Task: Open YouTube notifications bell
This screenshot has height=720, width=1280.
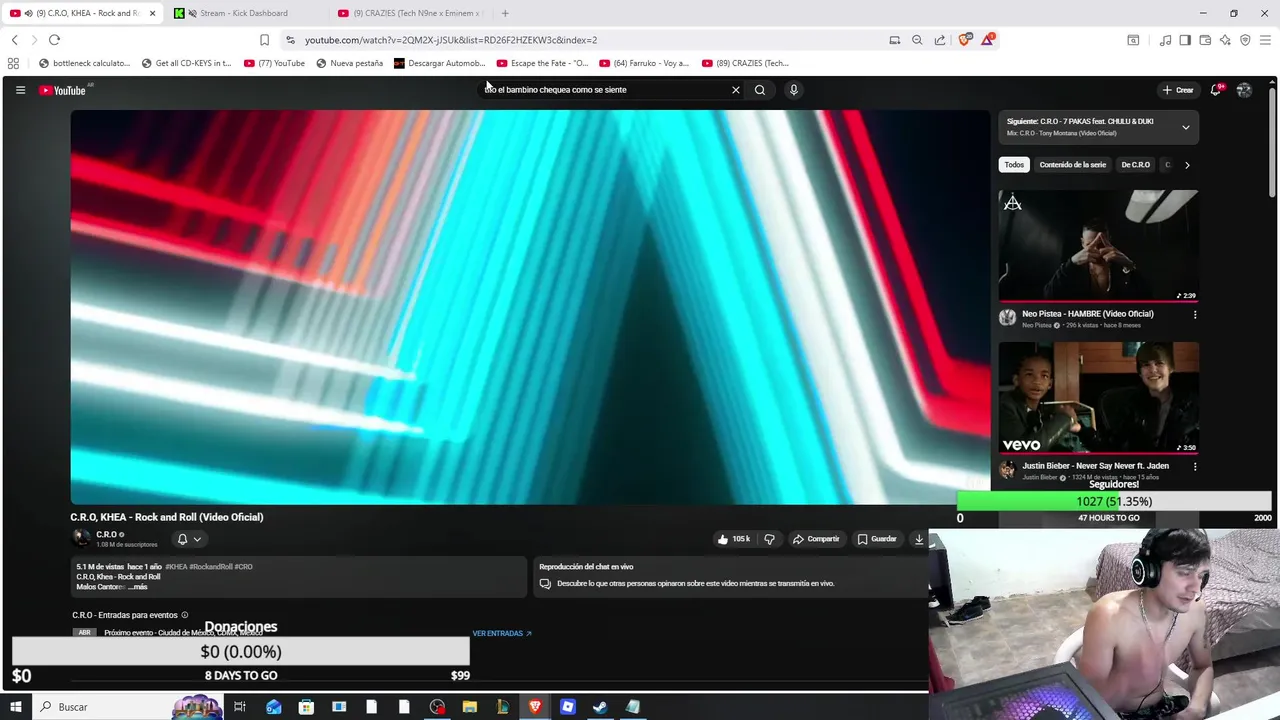Action: tap(1216, 90)
